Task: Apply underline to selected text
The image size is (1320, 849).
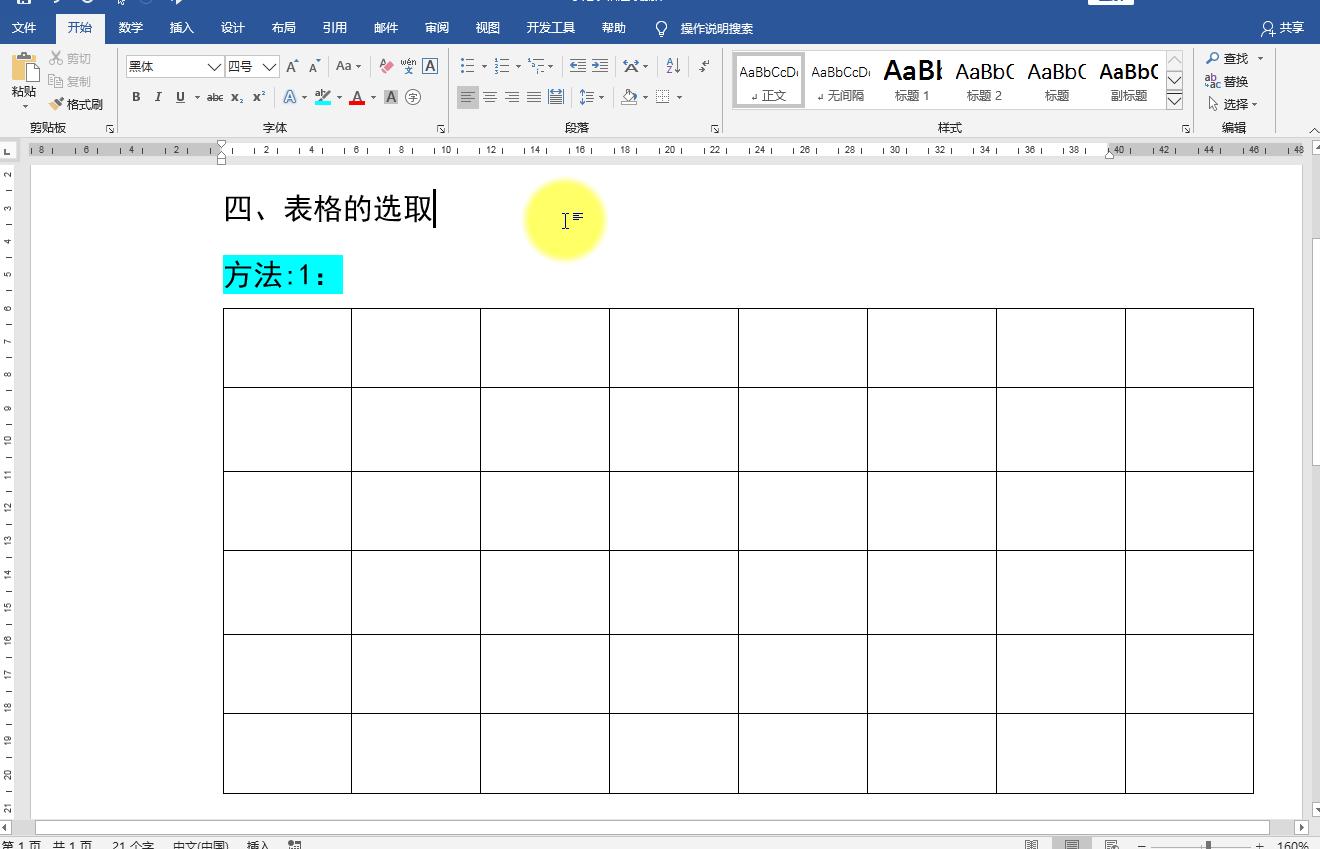Action: tap(180, 97)
